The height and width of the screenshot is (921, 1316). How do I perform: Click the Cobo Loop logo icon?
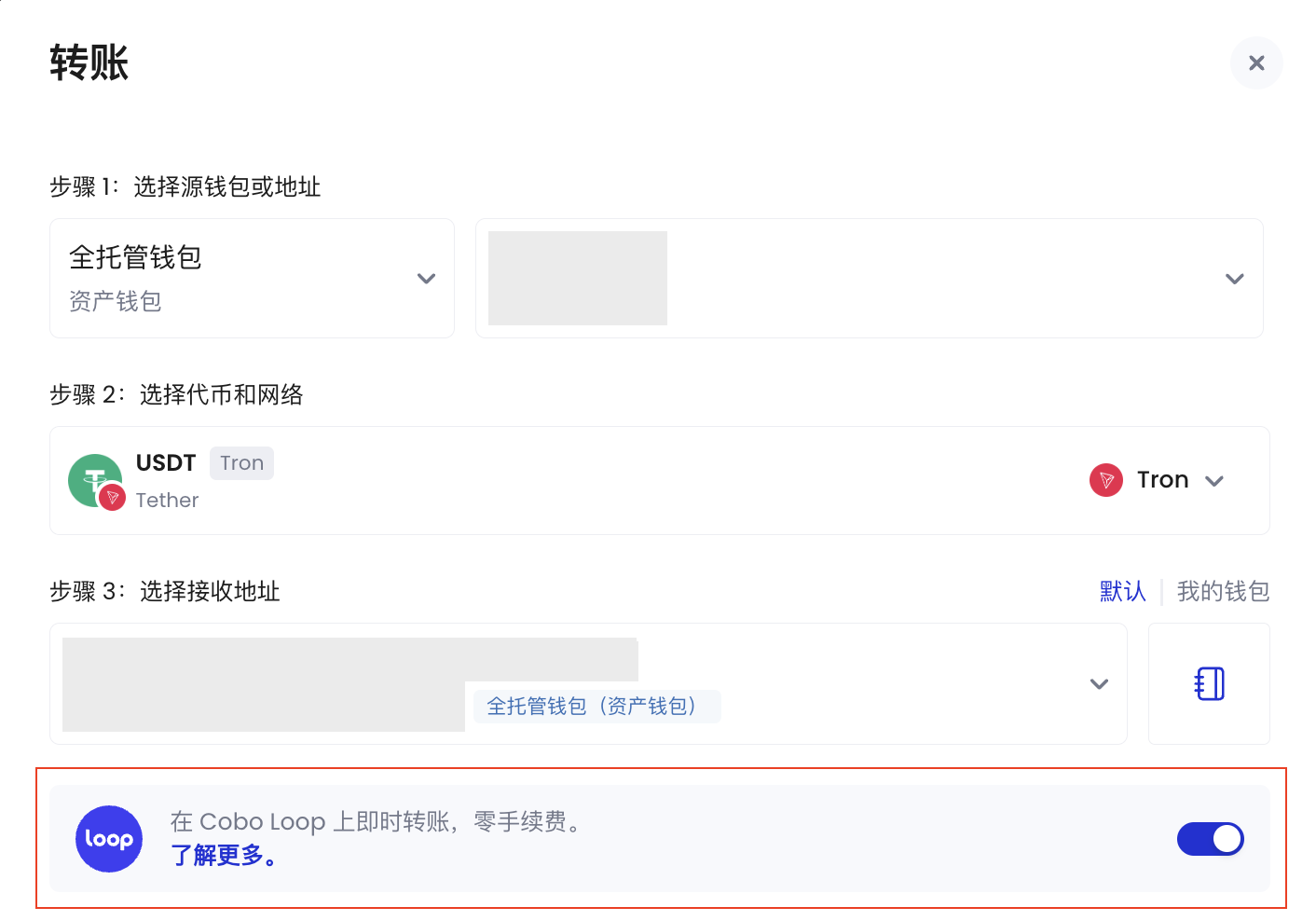pyautogui.click(x=109, y=839)
